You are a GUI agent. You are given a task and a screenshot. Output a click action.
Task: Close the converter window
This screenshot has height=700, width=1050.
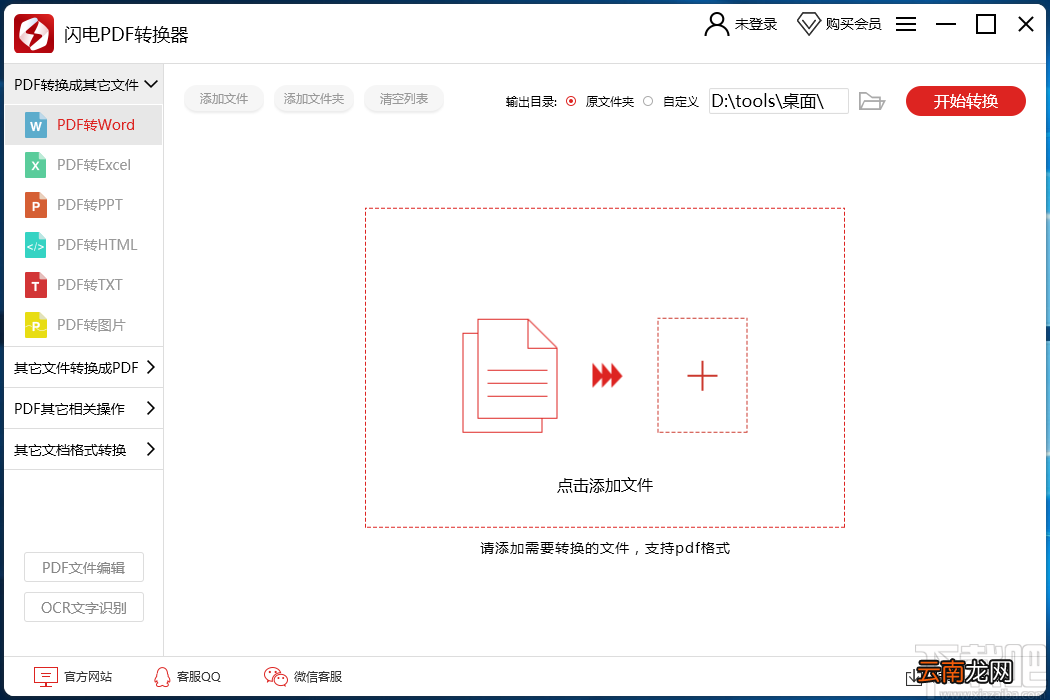coord(1025,24)
